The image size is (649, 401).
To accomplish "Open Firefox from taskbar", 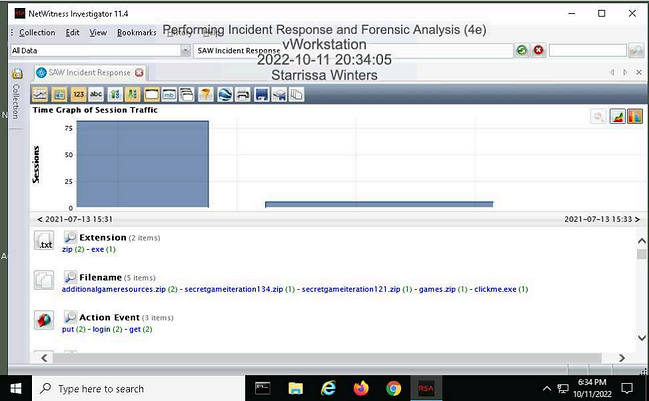I will (x=361, y=388).
